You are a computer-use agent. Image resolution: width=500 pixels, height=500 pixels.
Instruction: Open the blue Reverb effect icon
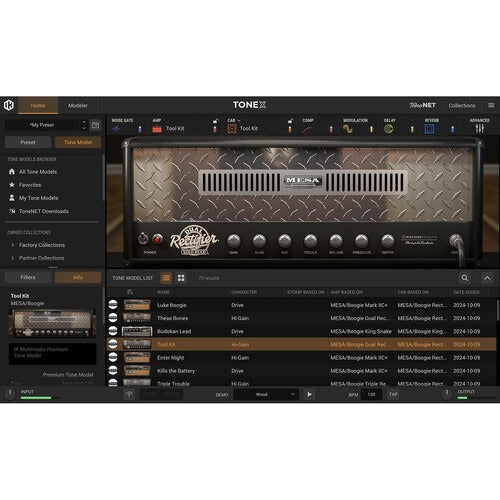click(429, 129)
